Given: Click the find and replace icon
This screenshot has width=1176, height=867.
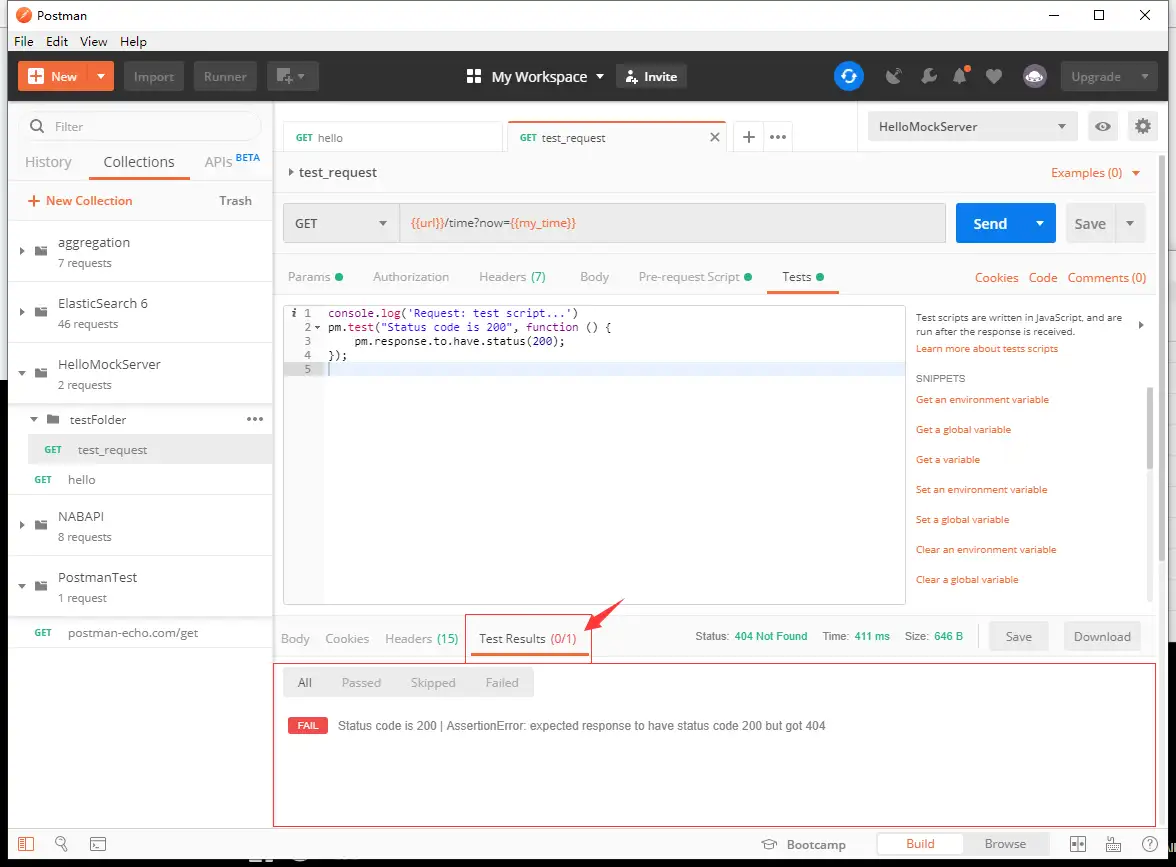Looking at the screenshot, I should coord(62,844).
